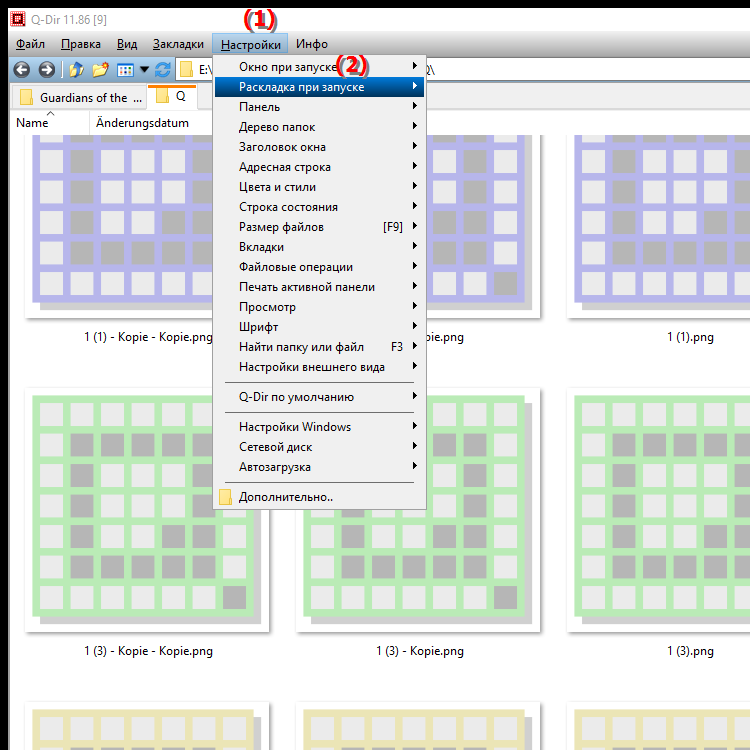Open Настройки внешнего вида entry

[320, 367]
